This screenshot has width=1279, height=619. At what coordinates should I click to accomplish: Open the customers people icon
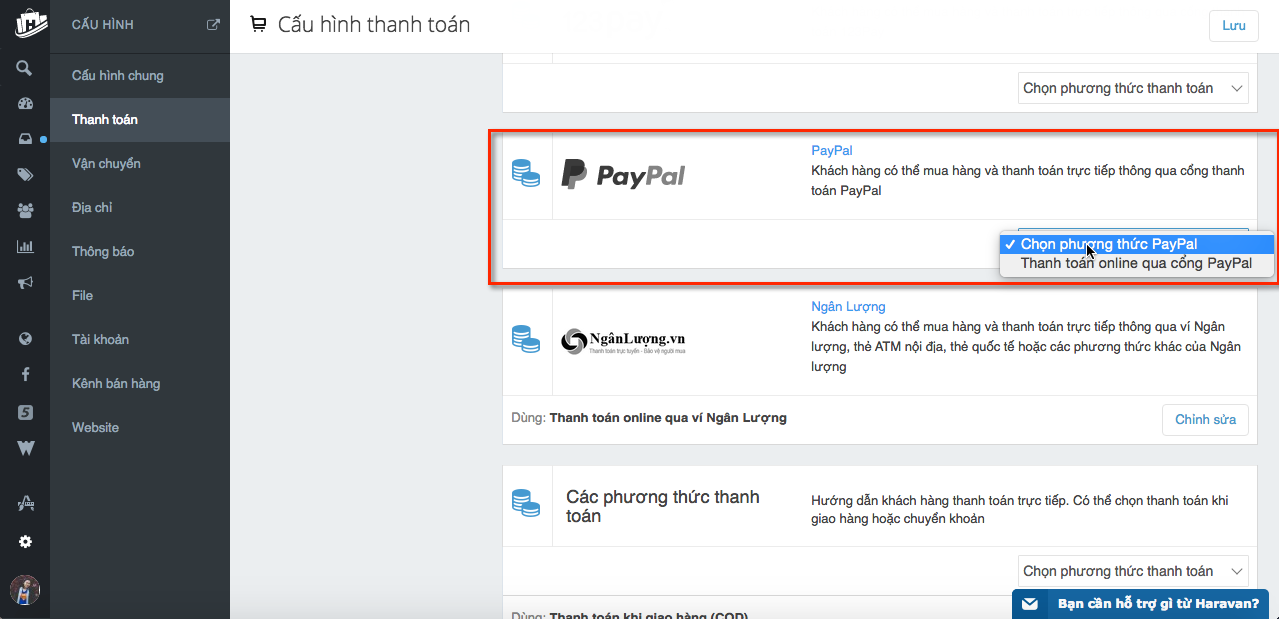pos(25,211)
